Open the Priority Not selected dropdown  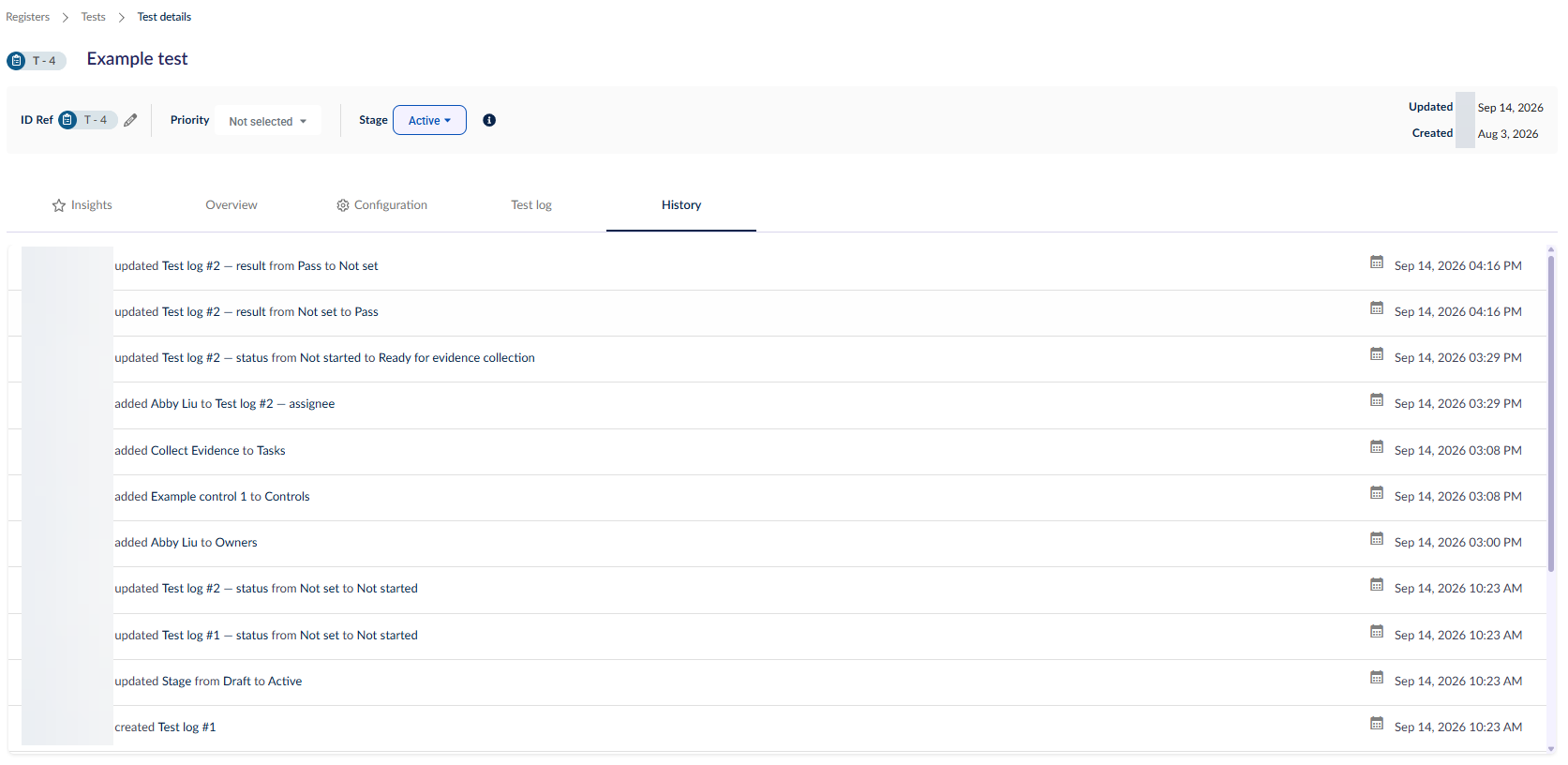[x=268, y=121]
